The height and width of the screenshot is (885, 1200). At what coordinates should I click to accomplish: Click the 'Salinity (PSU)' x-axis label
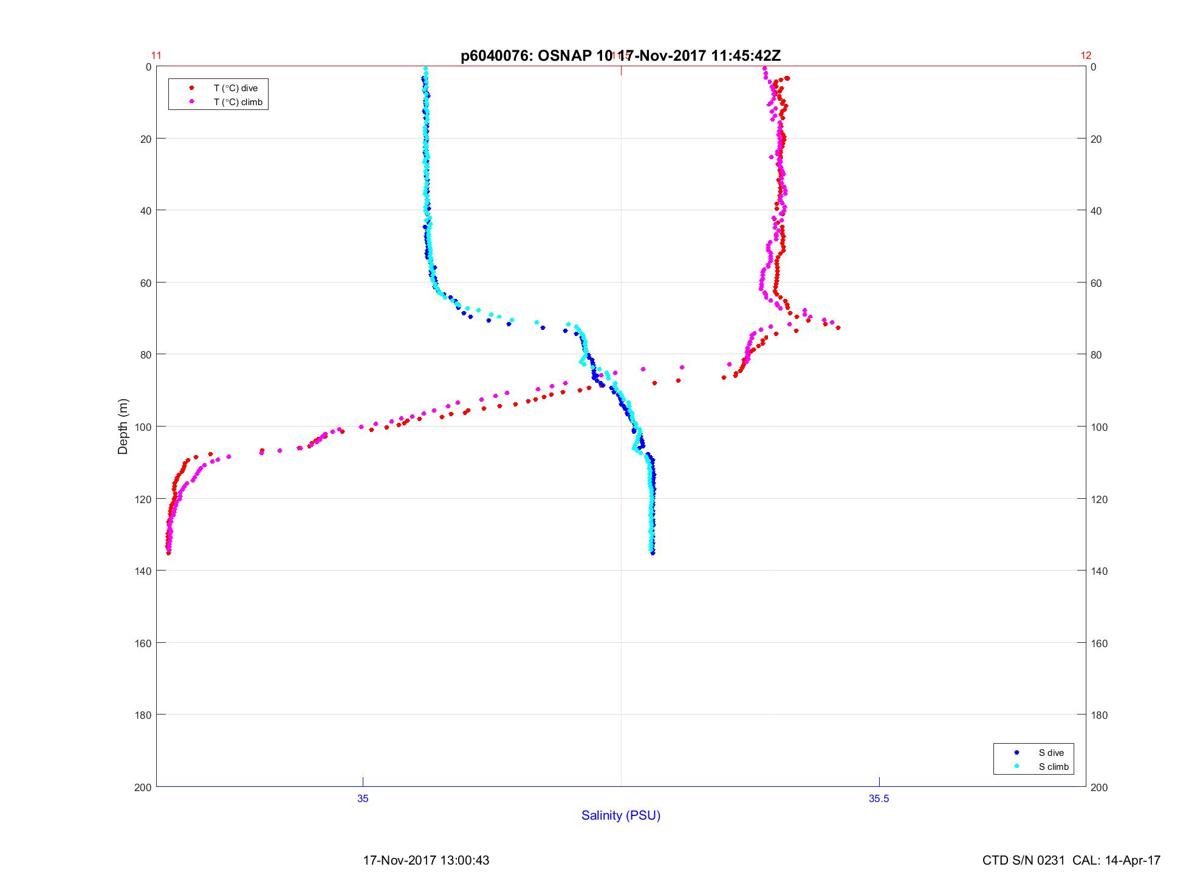click(621, 815)
